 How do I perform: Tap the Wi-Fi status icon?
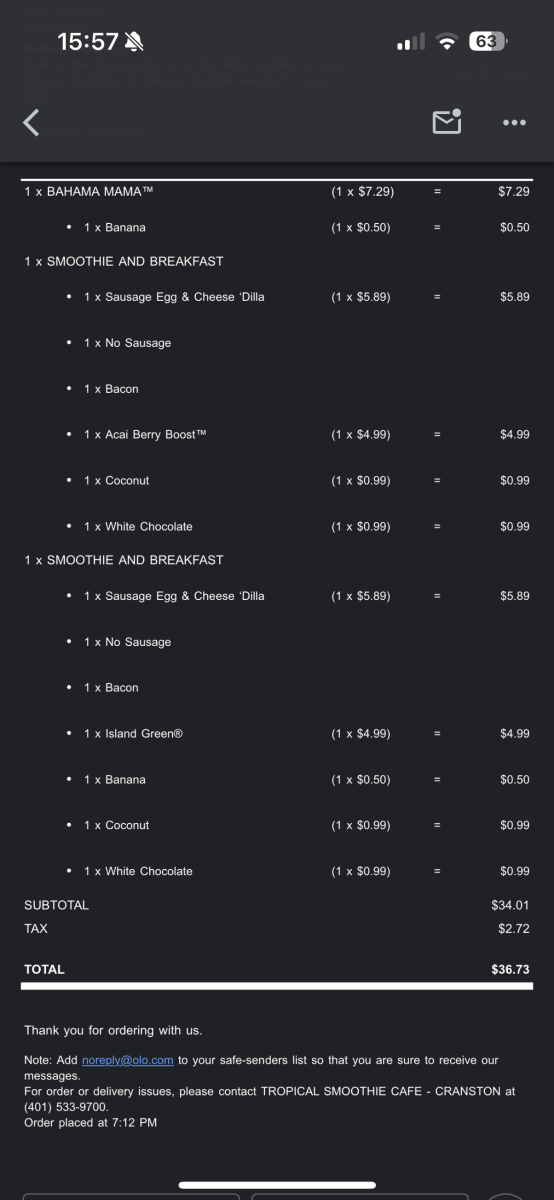(x=448, y=42)
